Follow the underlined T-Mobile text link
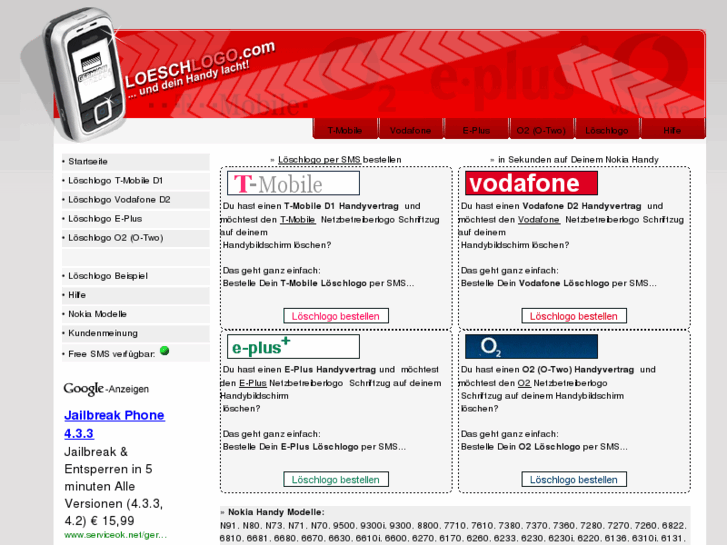Screen dimensions: 727x545 (298, 219)
